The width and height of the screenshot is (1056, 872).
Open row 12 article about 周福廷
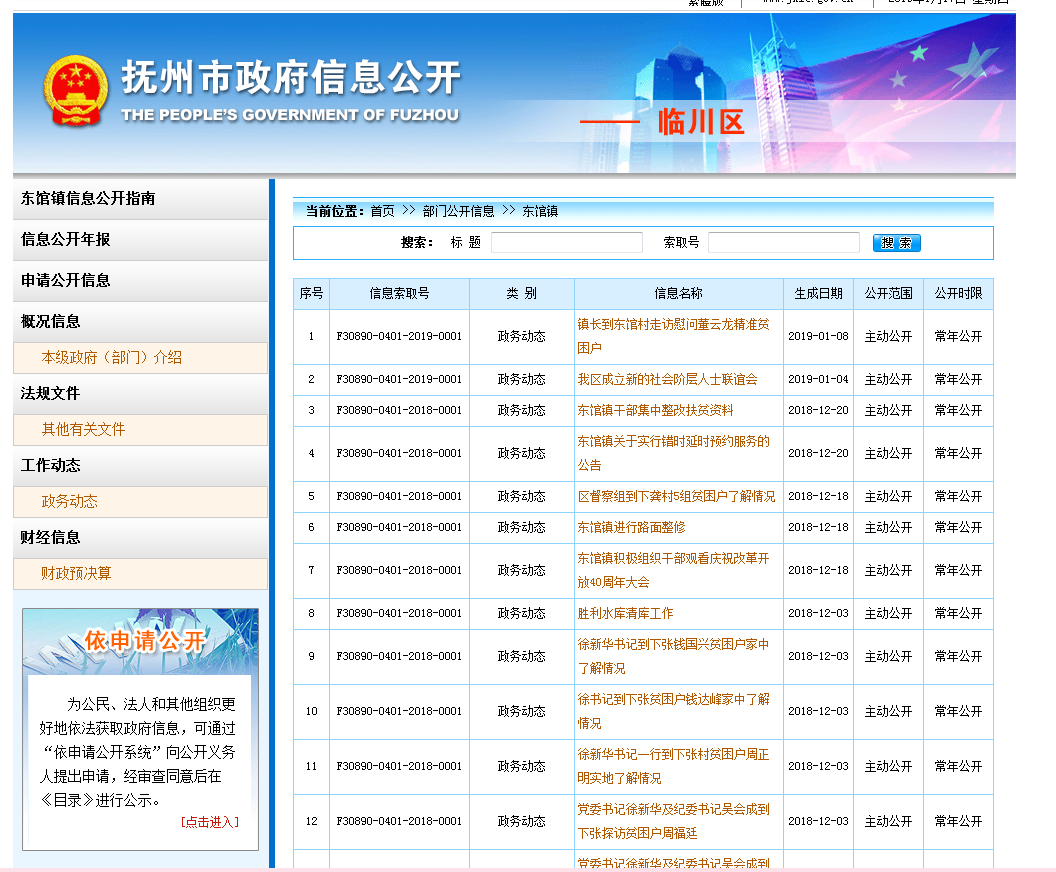point(673,822)
